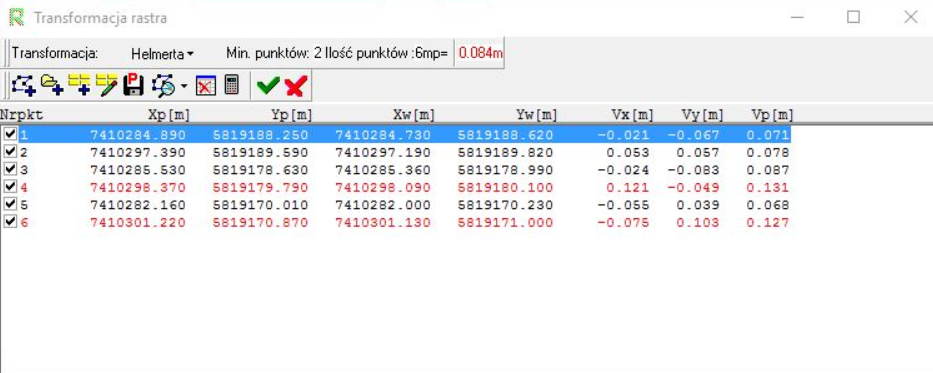
Task: Uncheck the checkbox for point 5
Action: click(x=10, y=205)
